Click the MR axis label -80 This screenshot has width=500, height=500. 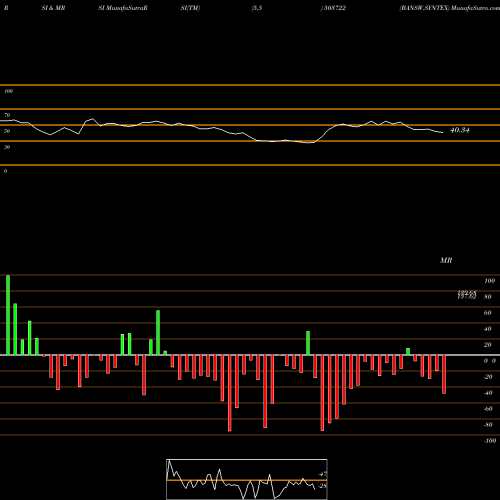pos(488,425)
